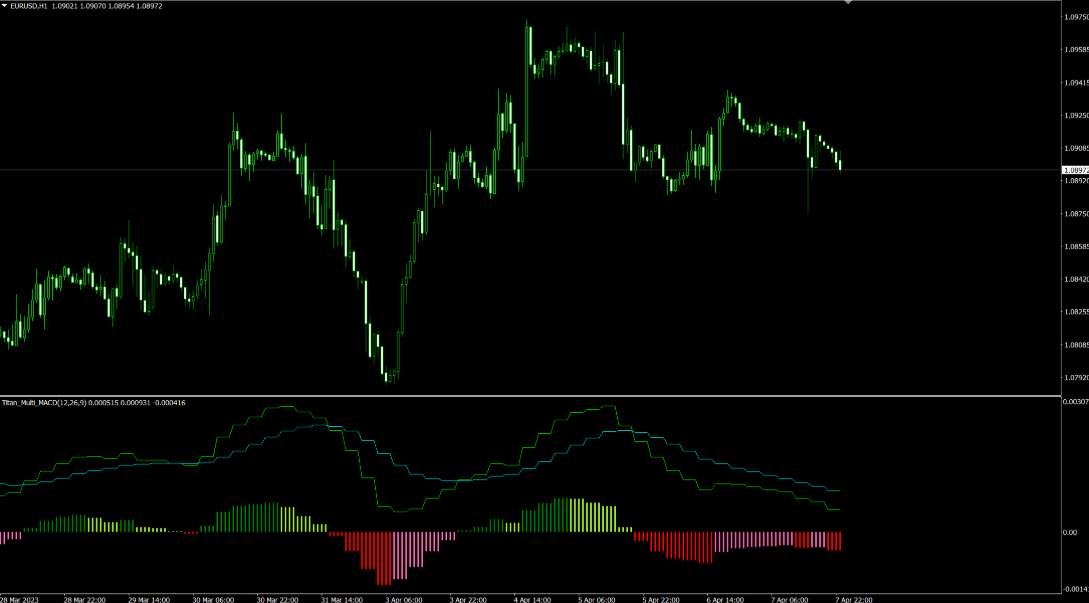The image size is (1089, 603).
Task: Click the 7 Apr 22:00 time label
Action: pos(856,599)
